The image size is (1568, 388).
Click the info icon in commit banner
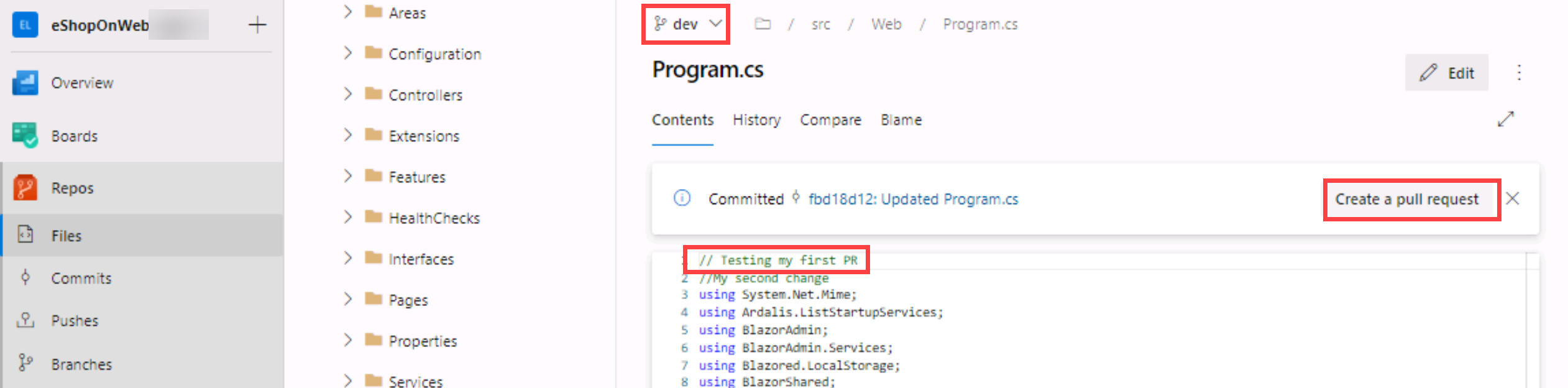click(x=682, y=198)
